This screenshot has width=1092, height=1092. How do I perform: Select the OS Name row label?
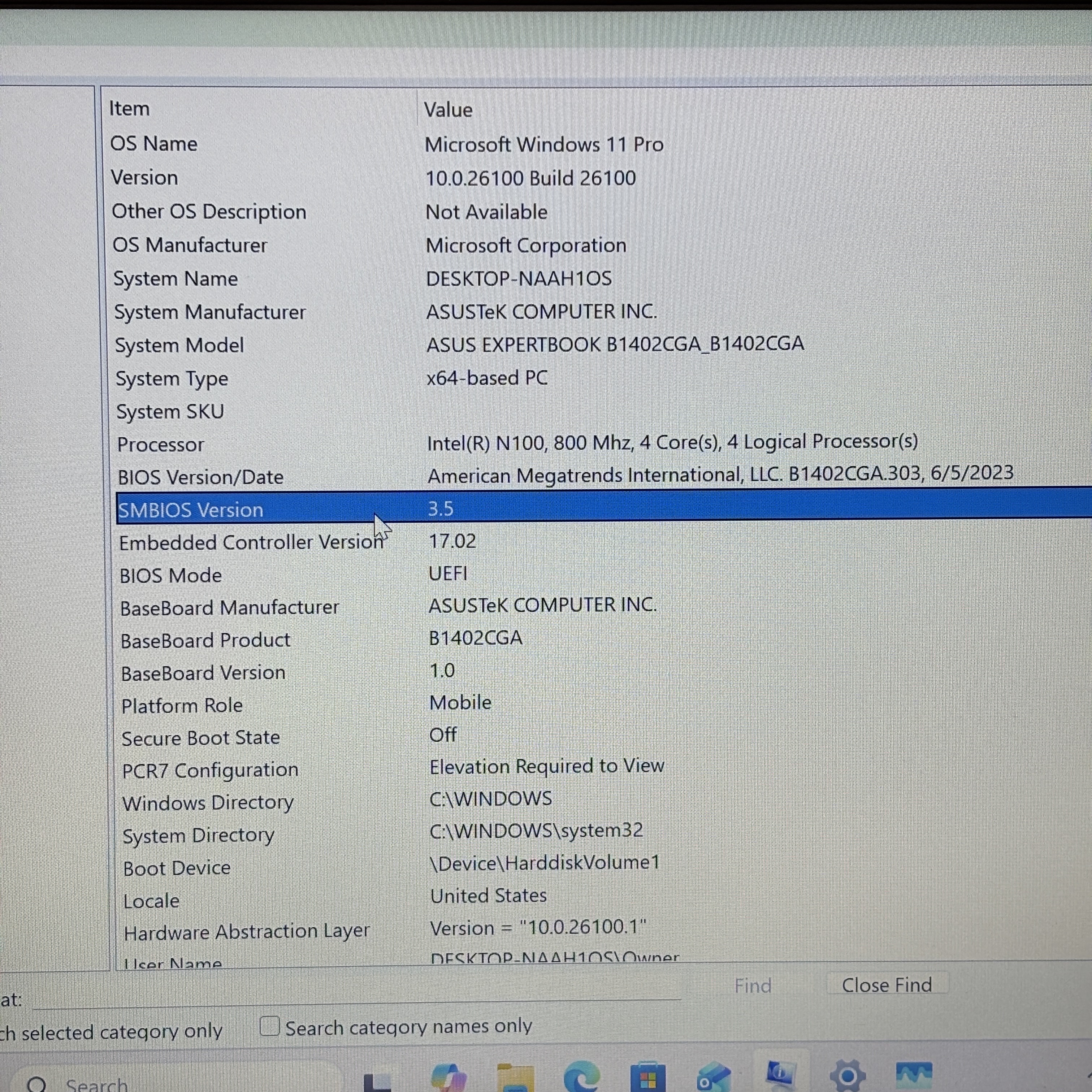coord(154,144)
